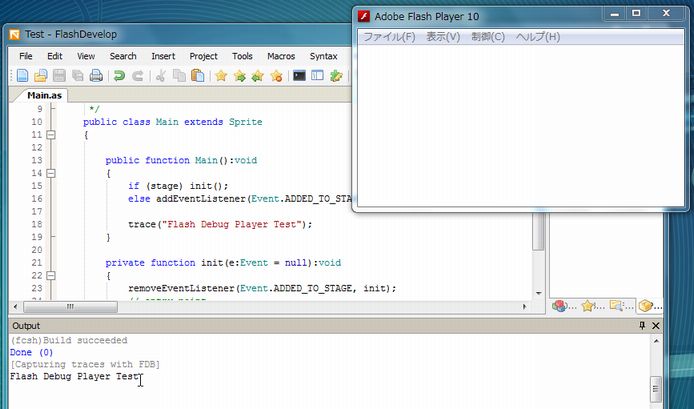
Task: Collapse the class code fold at line 11
Action: (51, 135)
